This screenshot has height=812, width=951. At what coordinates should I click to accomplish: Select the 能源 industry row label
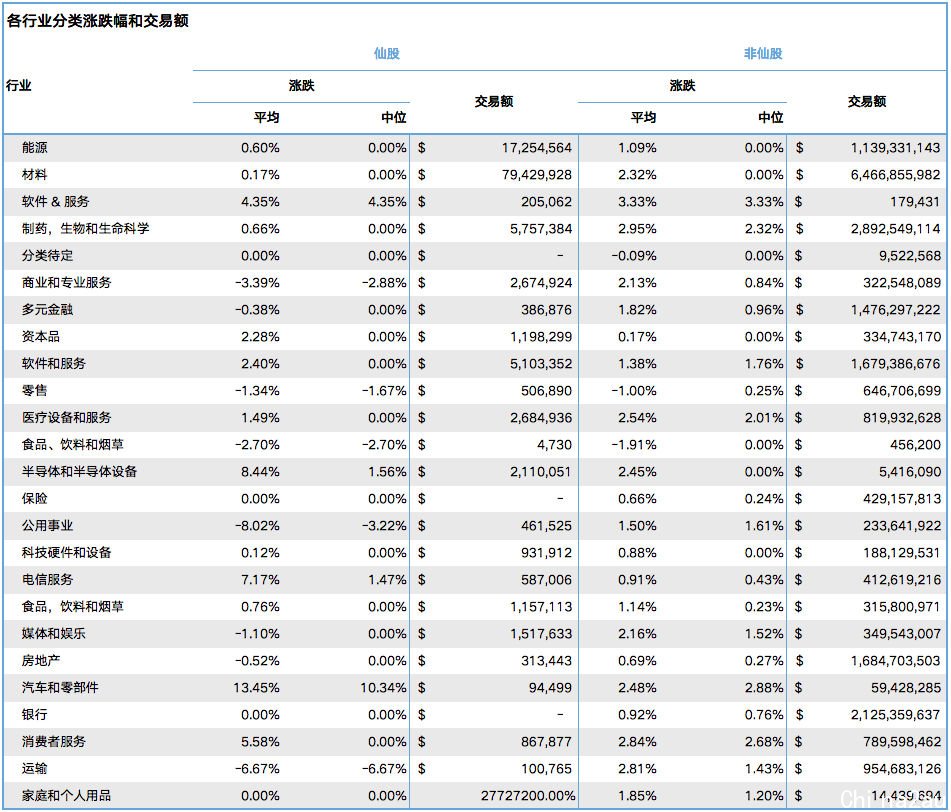(35, 147)
